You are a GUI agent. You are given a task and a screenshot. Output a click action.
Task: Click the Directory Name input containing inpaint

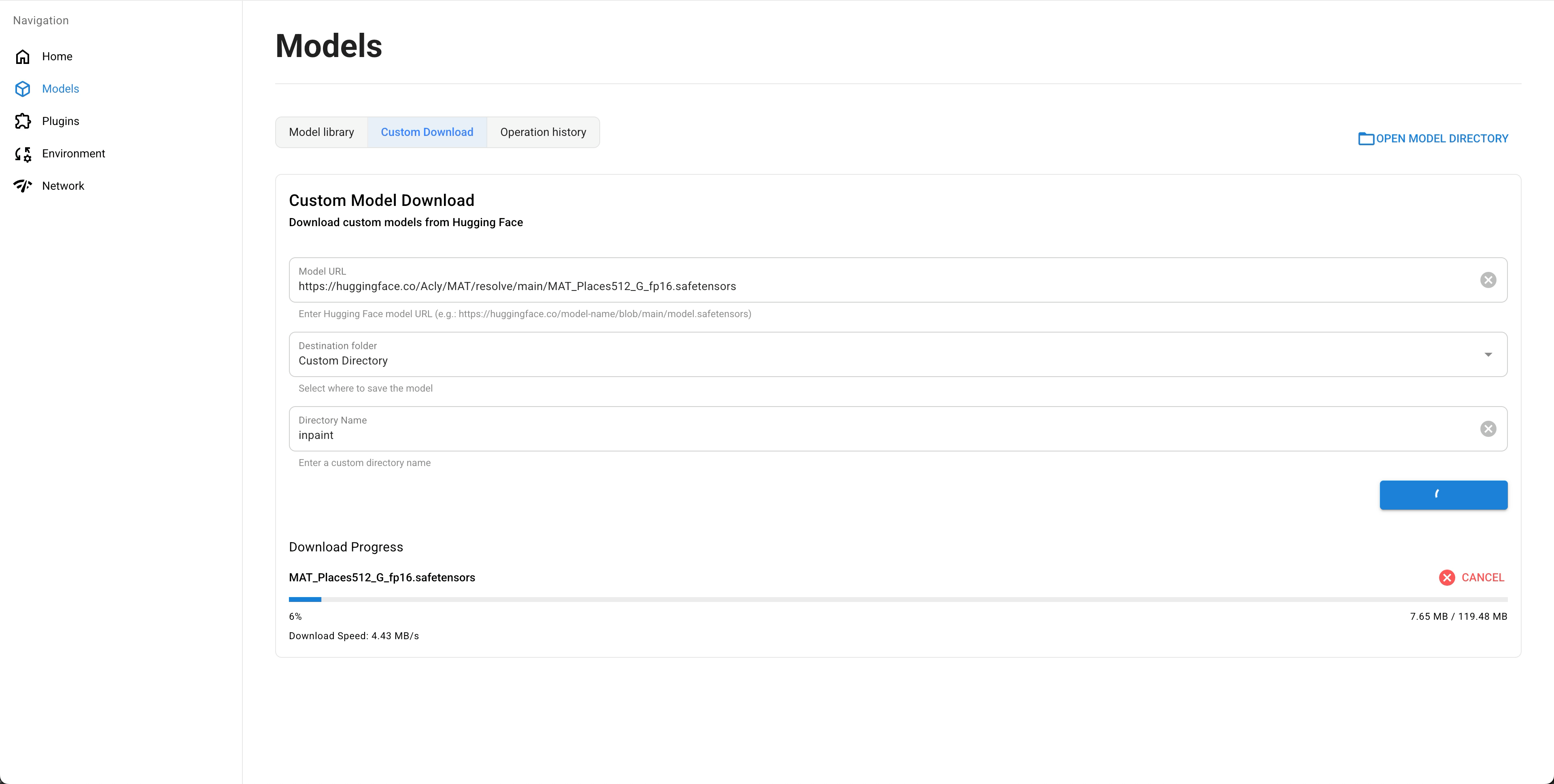pyautogui.click(x=845, y=435)
